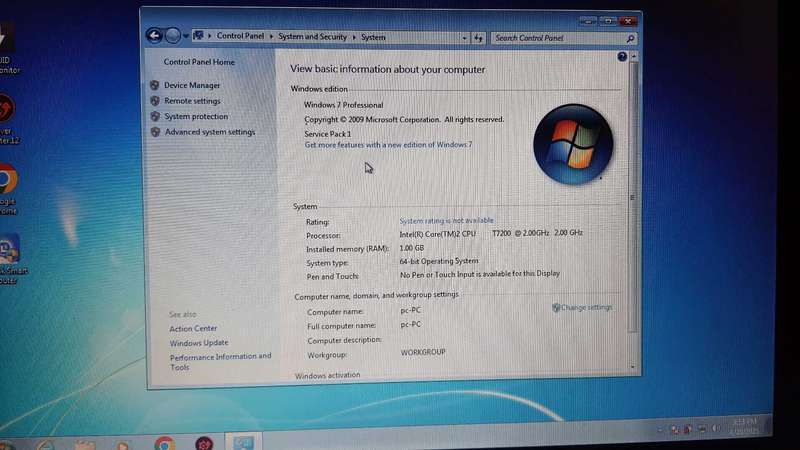The image size is (800, 450).
Task: Click shield icon beside Advanced system settings
Action: click(156, 132)
